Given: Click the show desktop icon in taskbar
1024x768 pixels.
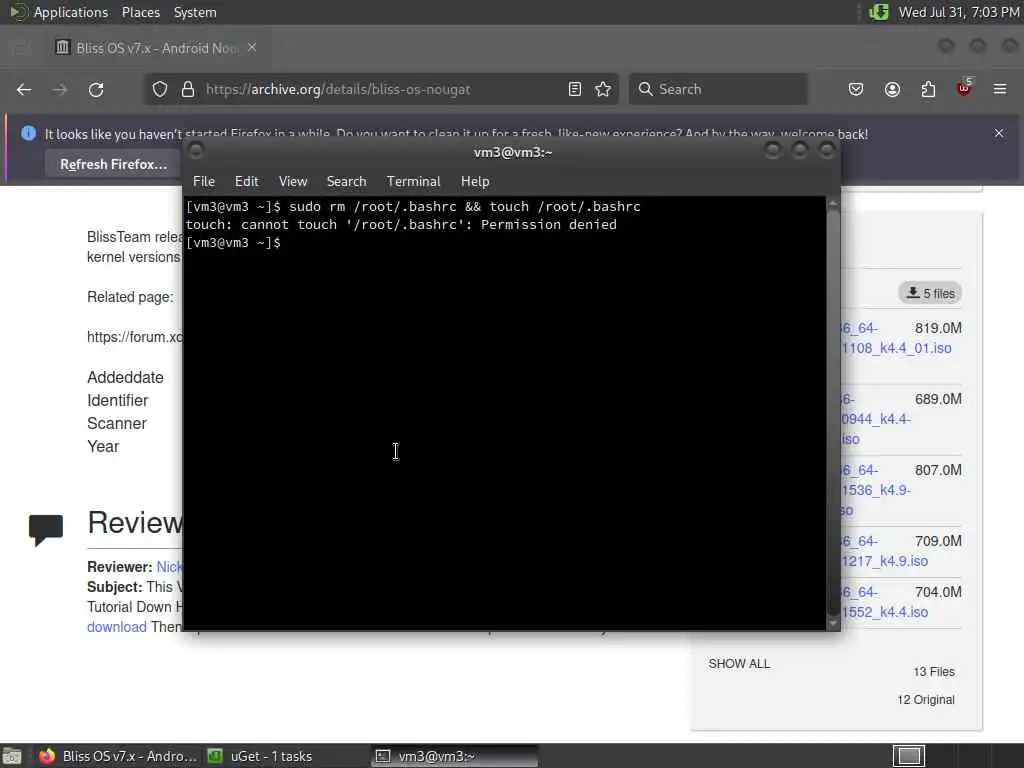Looking at the screenshot, I should tap(12, 756).
